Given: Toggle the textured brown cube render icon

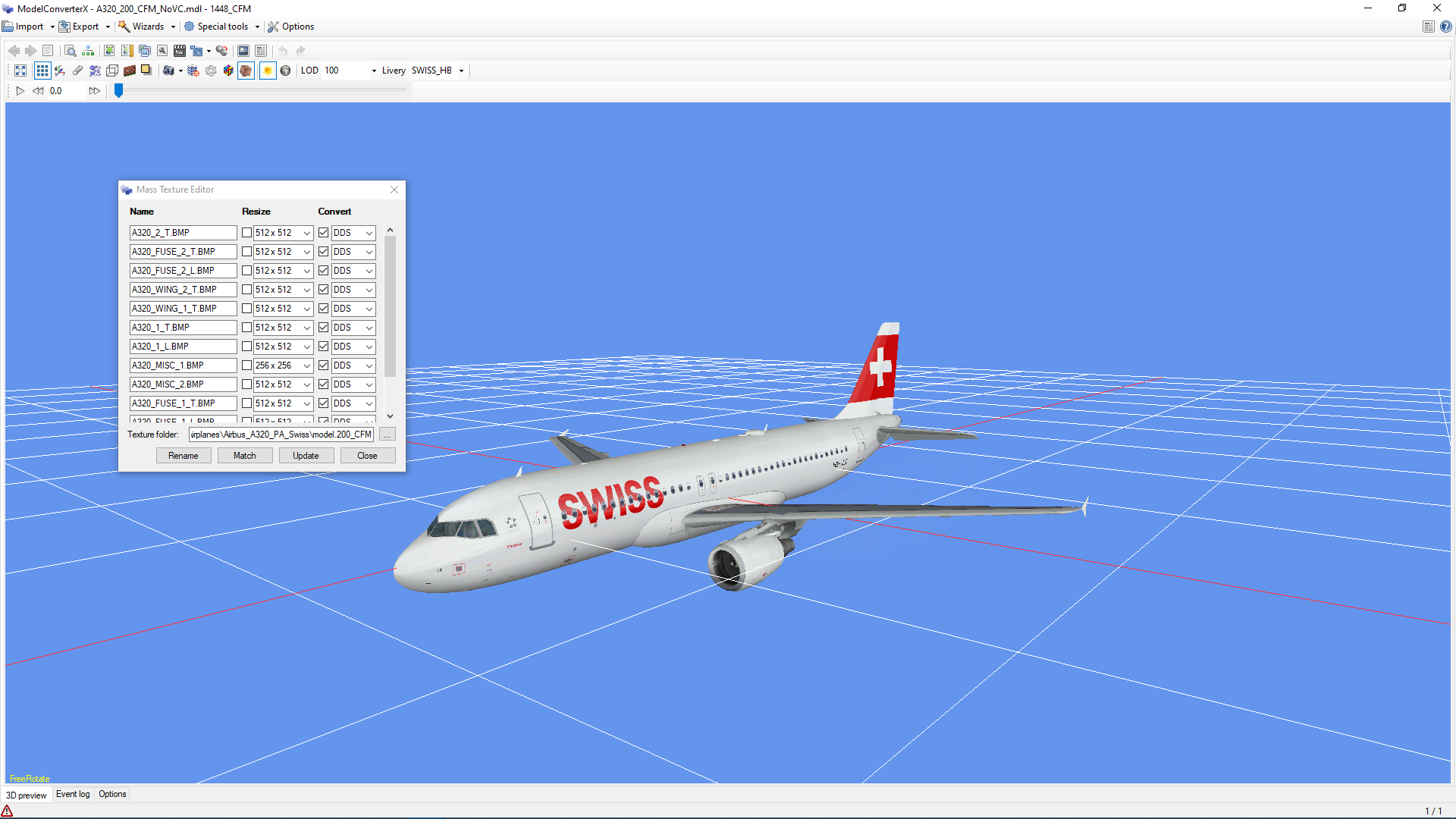Looking at the screenshot, I should (246, 71).
